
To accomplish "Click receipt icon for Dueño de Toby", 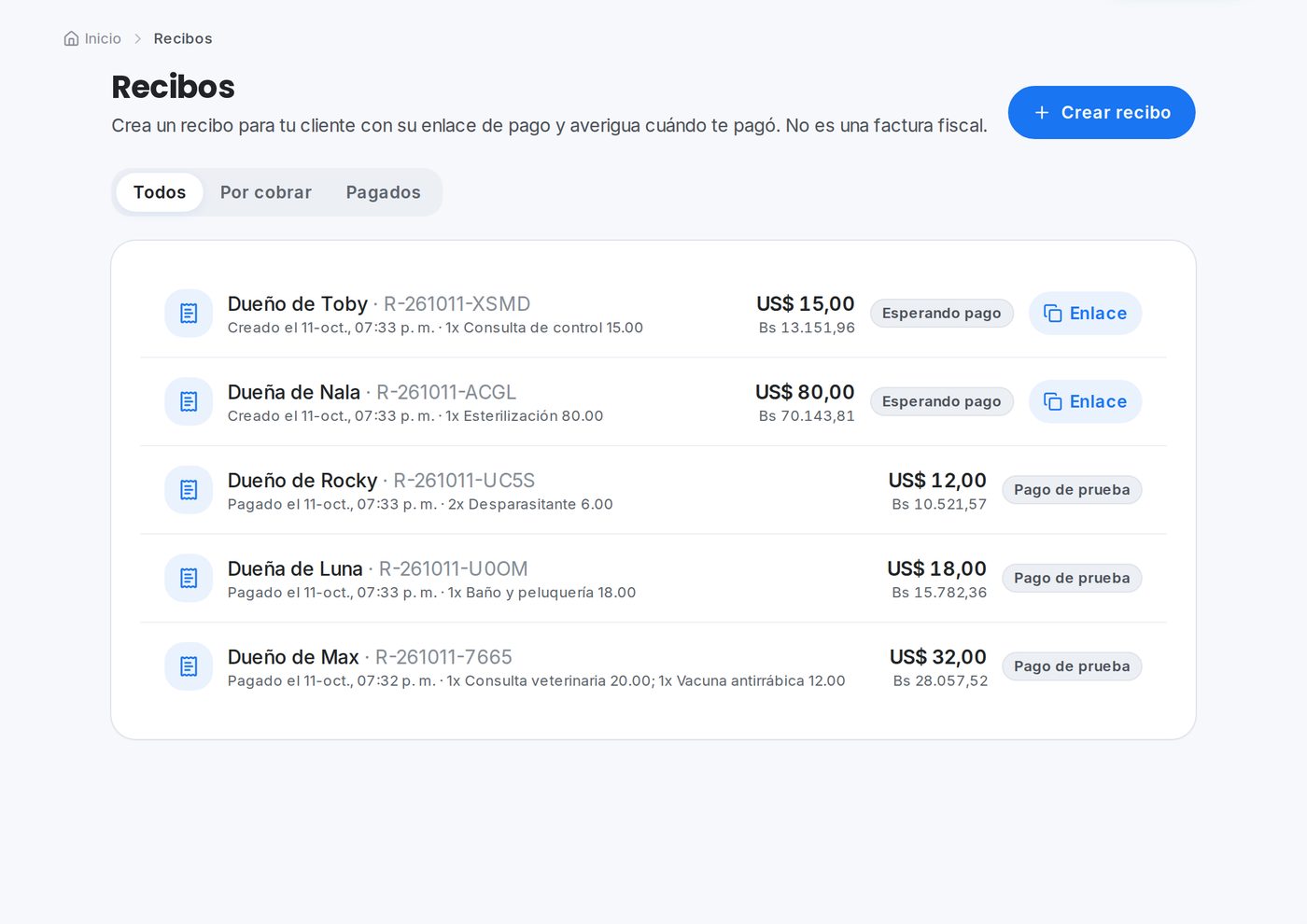I will (x=189, y=314).
